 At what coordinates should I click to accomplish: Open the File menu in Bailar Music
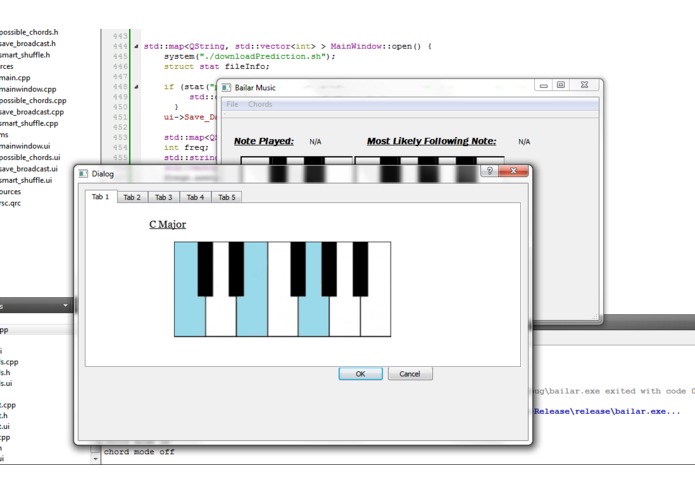232,104
